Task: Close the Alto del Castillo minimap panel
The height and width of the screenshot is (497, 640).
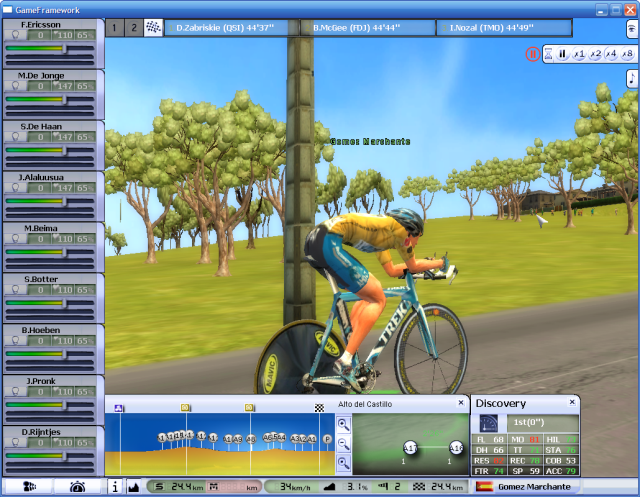Action: [460, 403]
